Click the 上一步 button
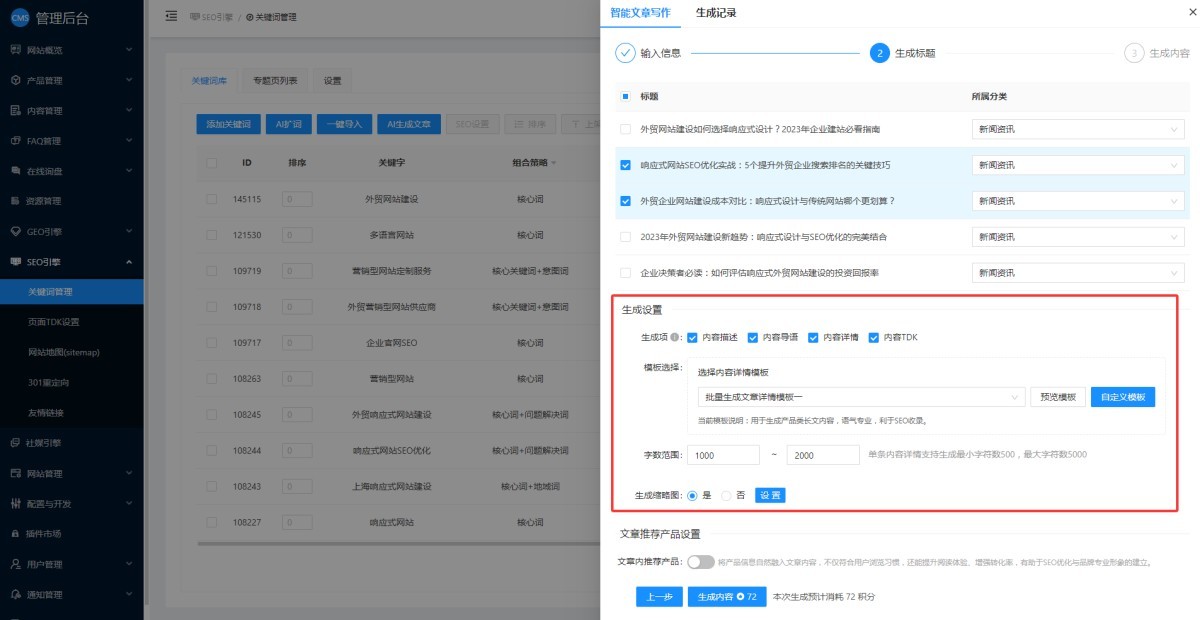Image resolution: width=1200 pixels, height=620 pixels. click(658, 597)
